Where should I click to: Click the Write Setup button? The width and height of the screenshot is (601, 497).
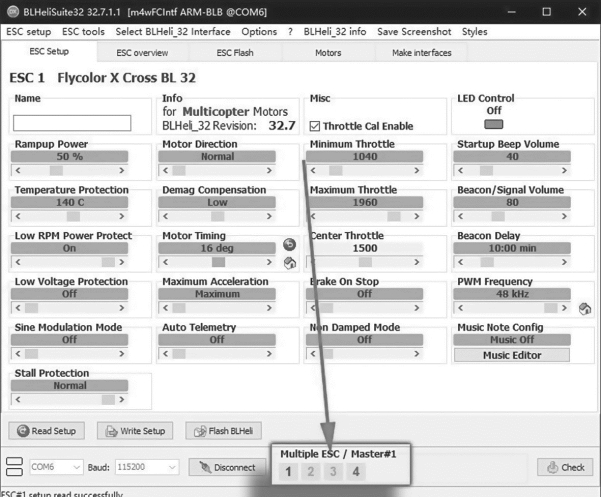pos(135,431)
